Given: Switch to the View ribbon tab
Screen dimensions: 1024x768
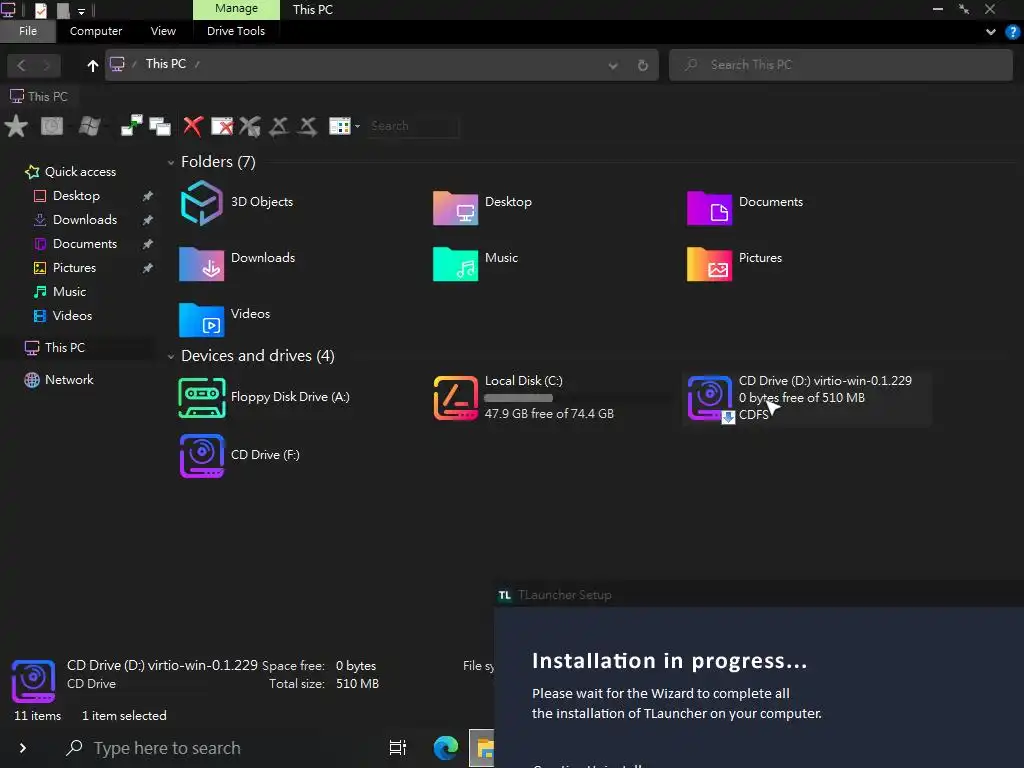Looking at the screenshot, I should [163, 31].
